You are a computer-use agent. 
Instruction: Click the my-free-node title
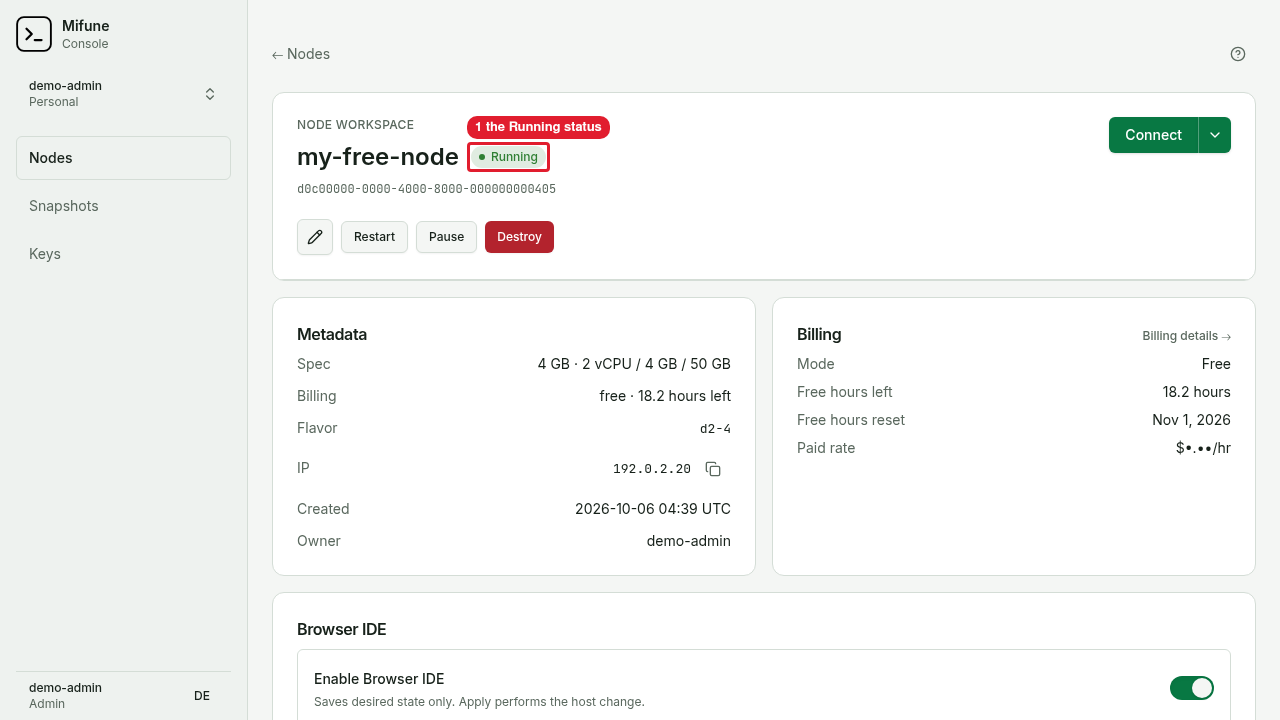[x=378, y=157]
